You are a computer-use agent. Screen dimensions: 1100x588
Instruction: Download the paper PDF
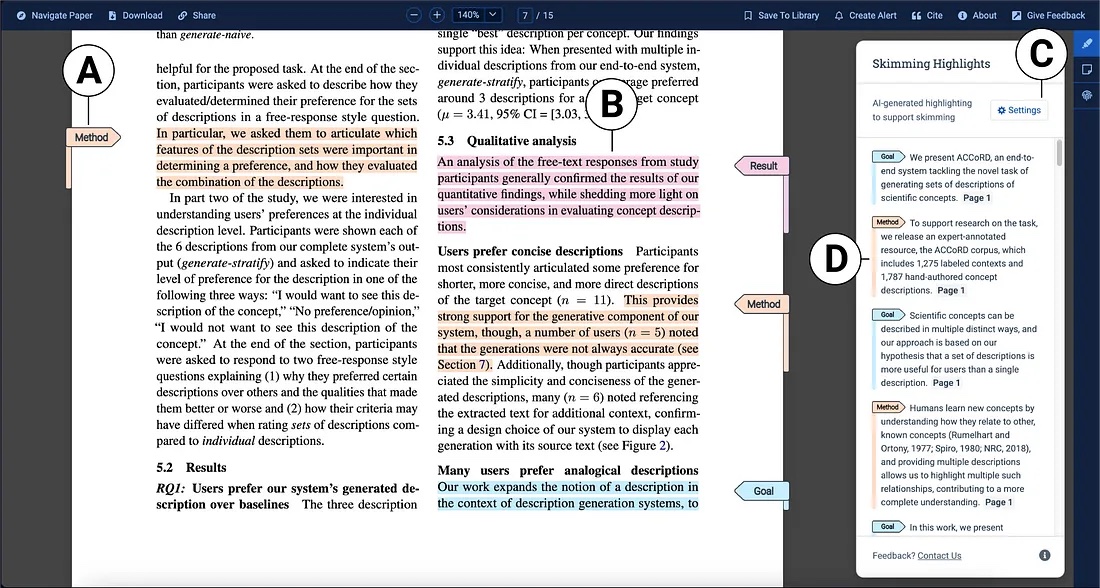pyautogui.click(x=135, y=15)
